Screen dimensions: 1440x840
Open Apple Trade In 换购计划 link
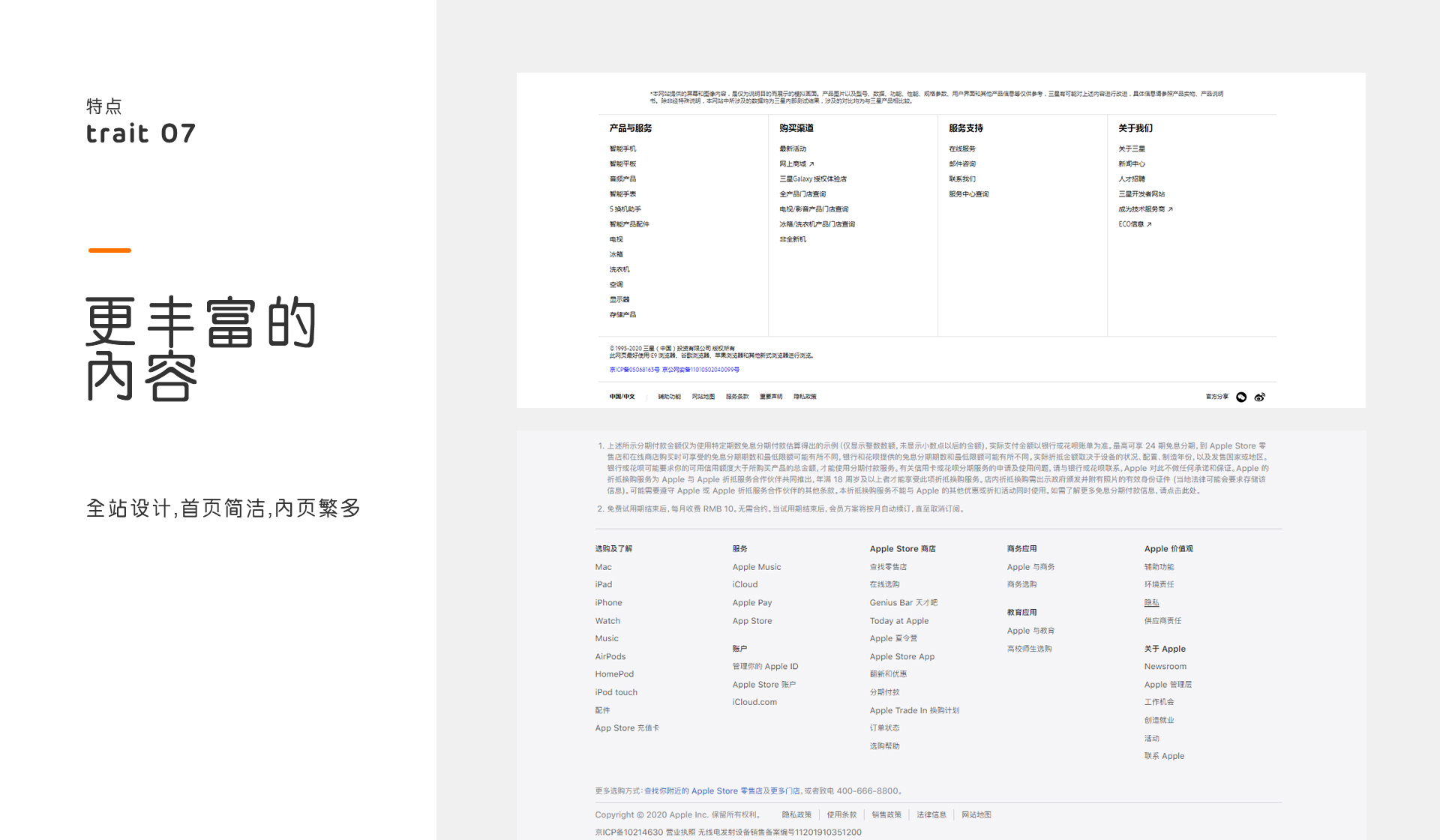[914, 710]
